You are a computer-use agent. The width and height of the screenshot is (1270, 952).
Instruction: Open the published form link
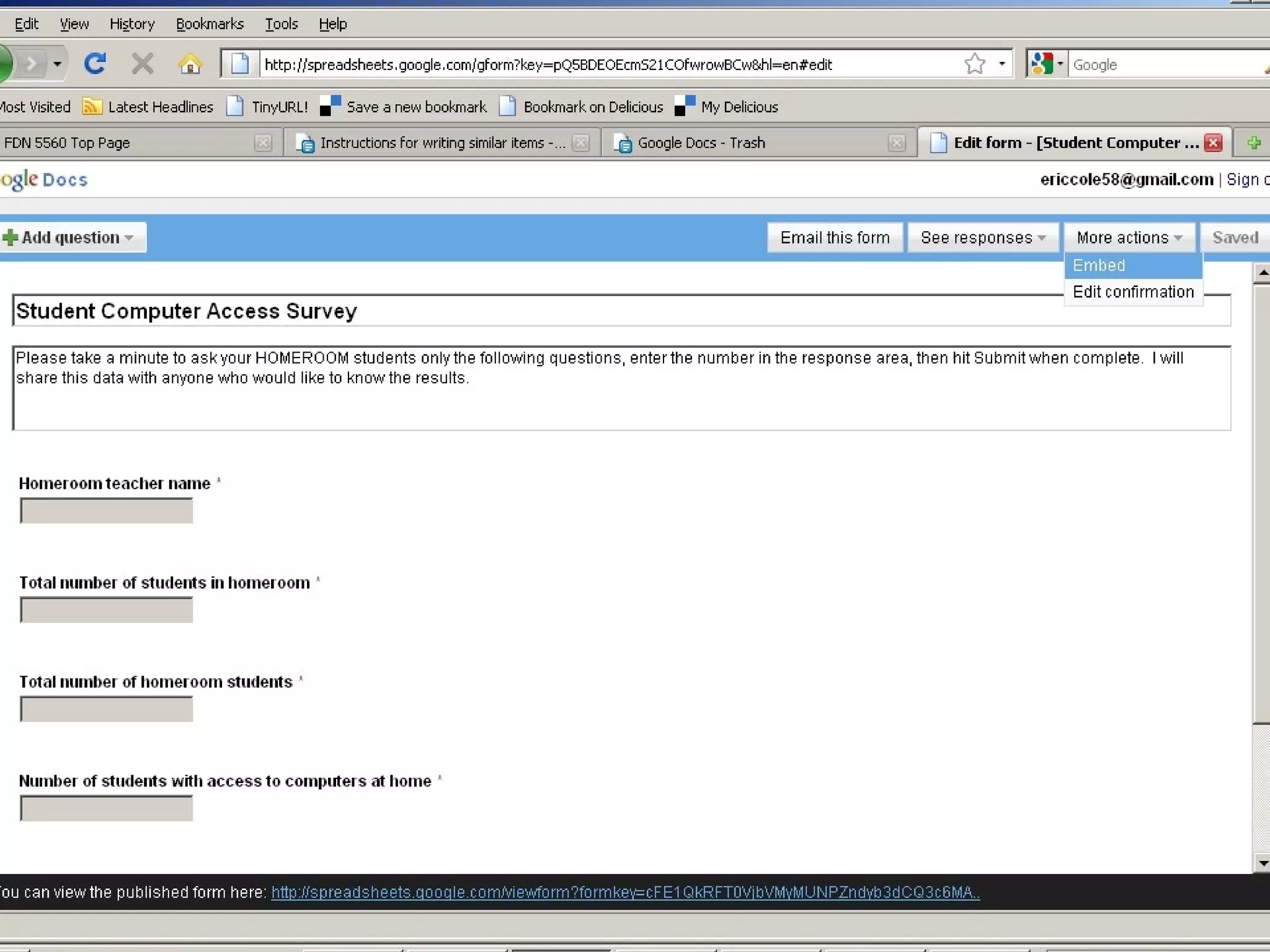[x=625, y=892]
